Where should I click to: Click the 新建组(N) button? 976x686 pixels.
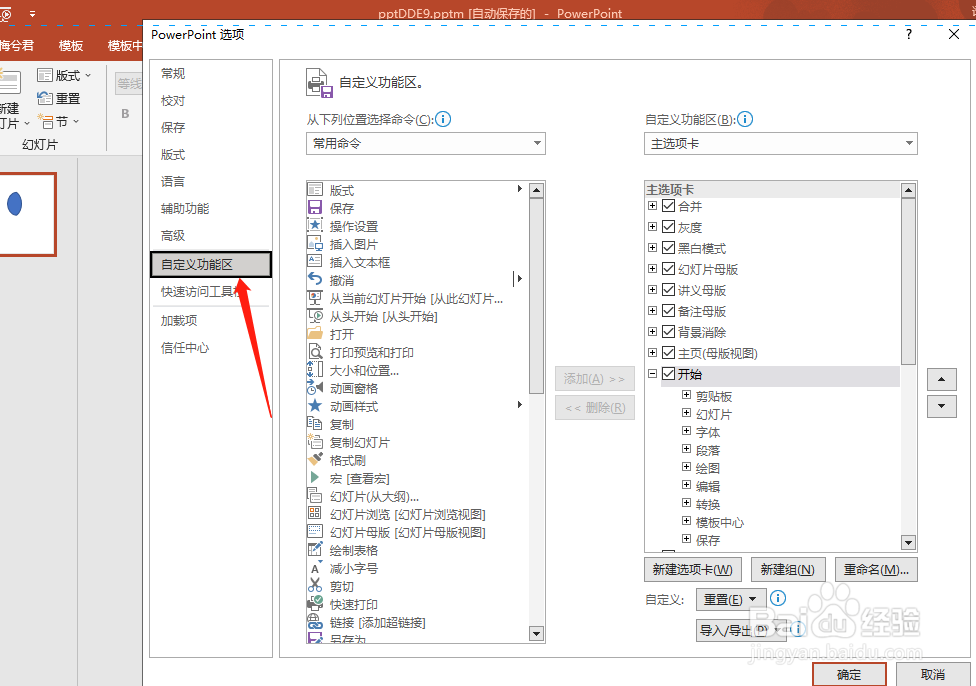point(787,570)
